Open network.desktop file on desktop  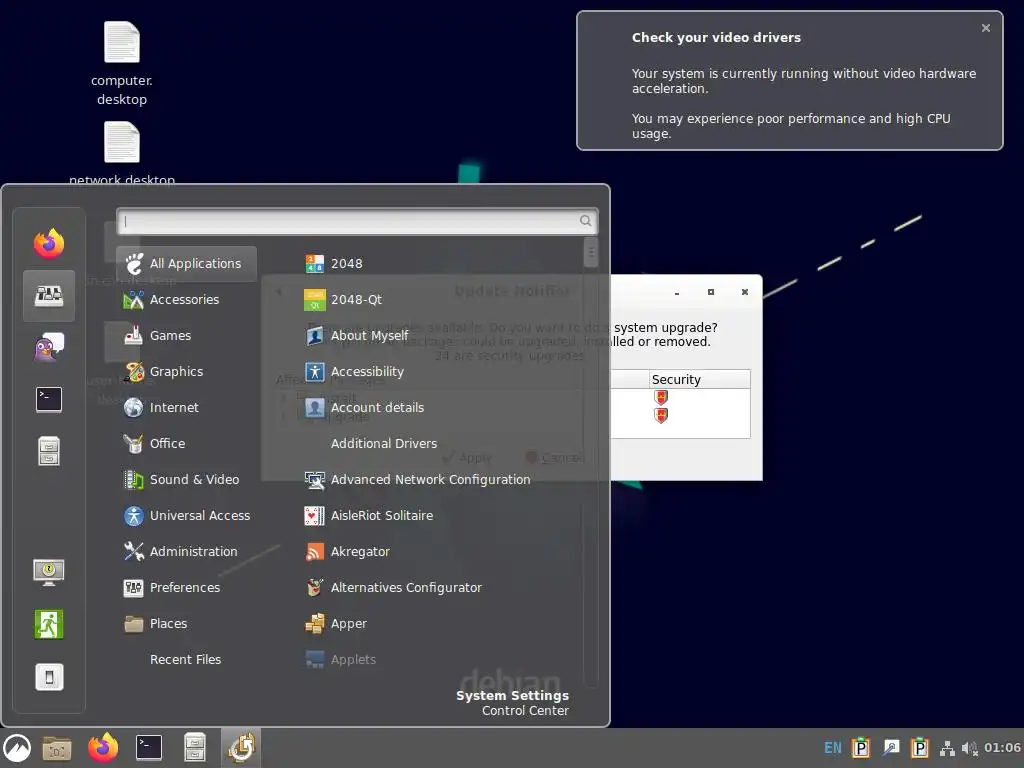pos(121,153)
